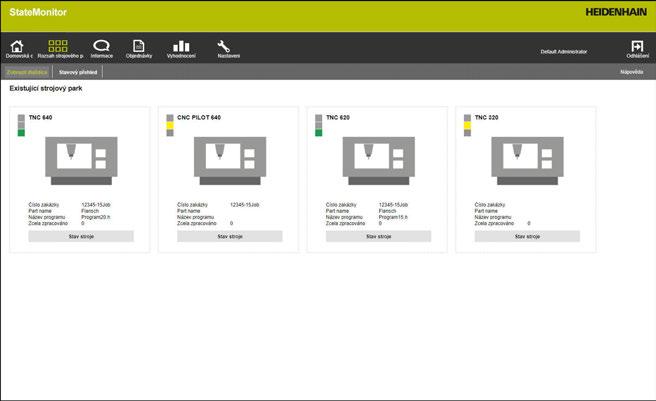Viewport: 656px width, 401px height.
Task: Click the TNC 320 machine image
Action: (527, 160)
